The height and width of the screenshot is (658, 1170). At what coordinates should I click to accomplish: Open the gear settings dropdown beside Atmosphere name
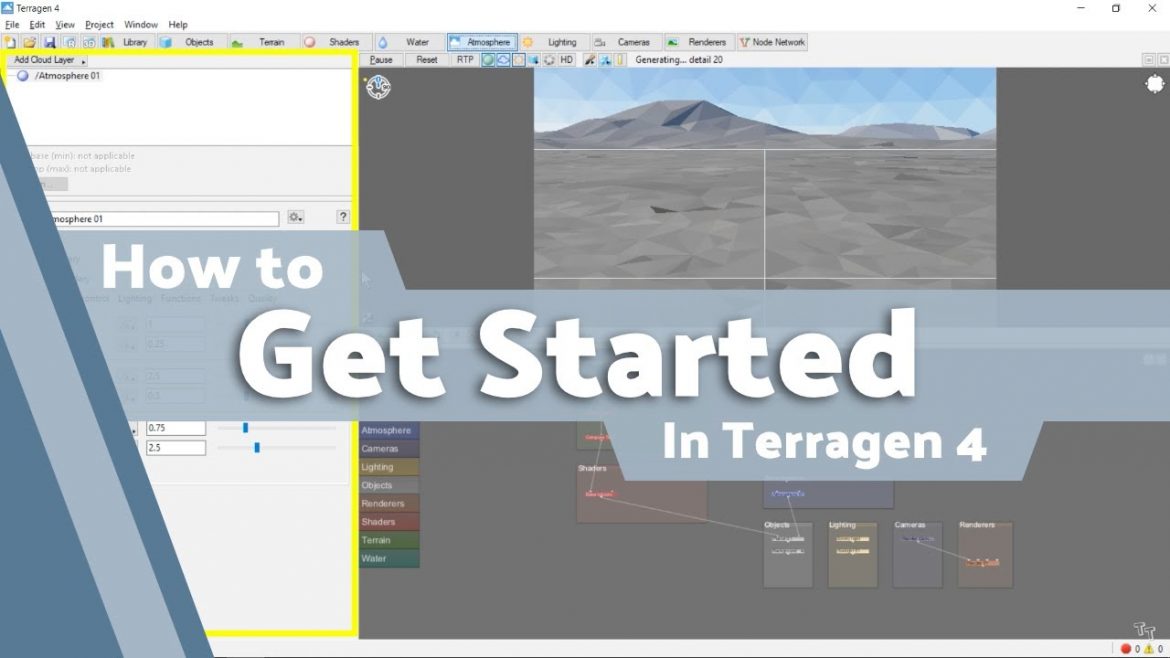[x=295, y=217]
